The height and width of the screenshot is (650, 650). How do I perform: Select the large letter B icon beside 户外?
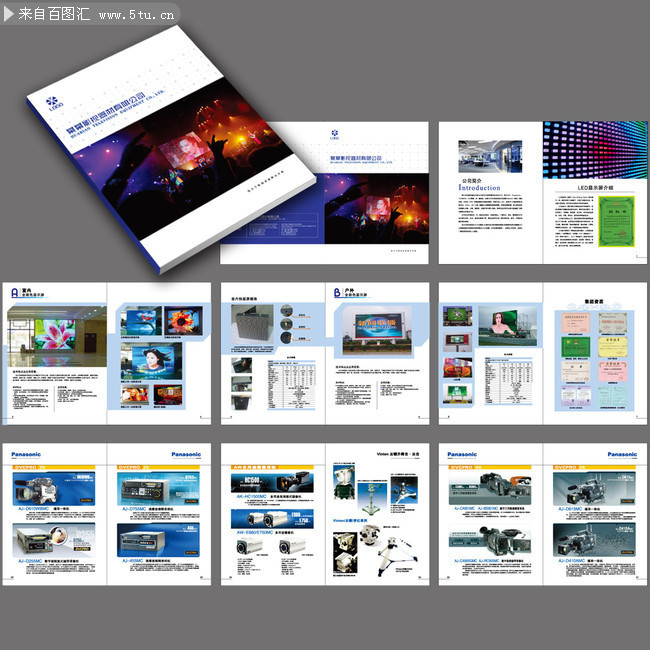(x=337, y=293)
